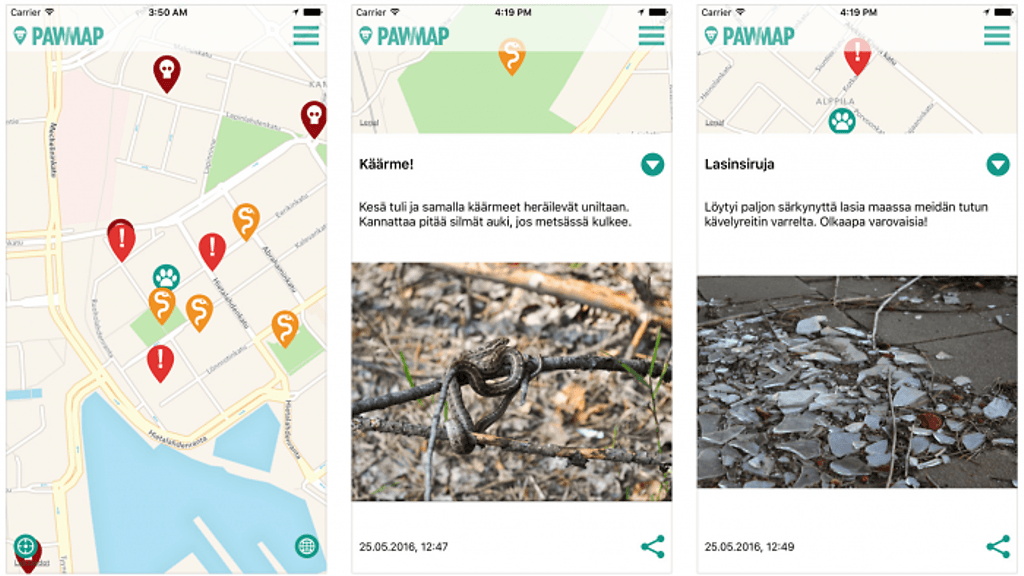This screenshot has height=576, width=1024.
Task: Open hamburger menu on the map screen
Action: point(306,35)
